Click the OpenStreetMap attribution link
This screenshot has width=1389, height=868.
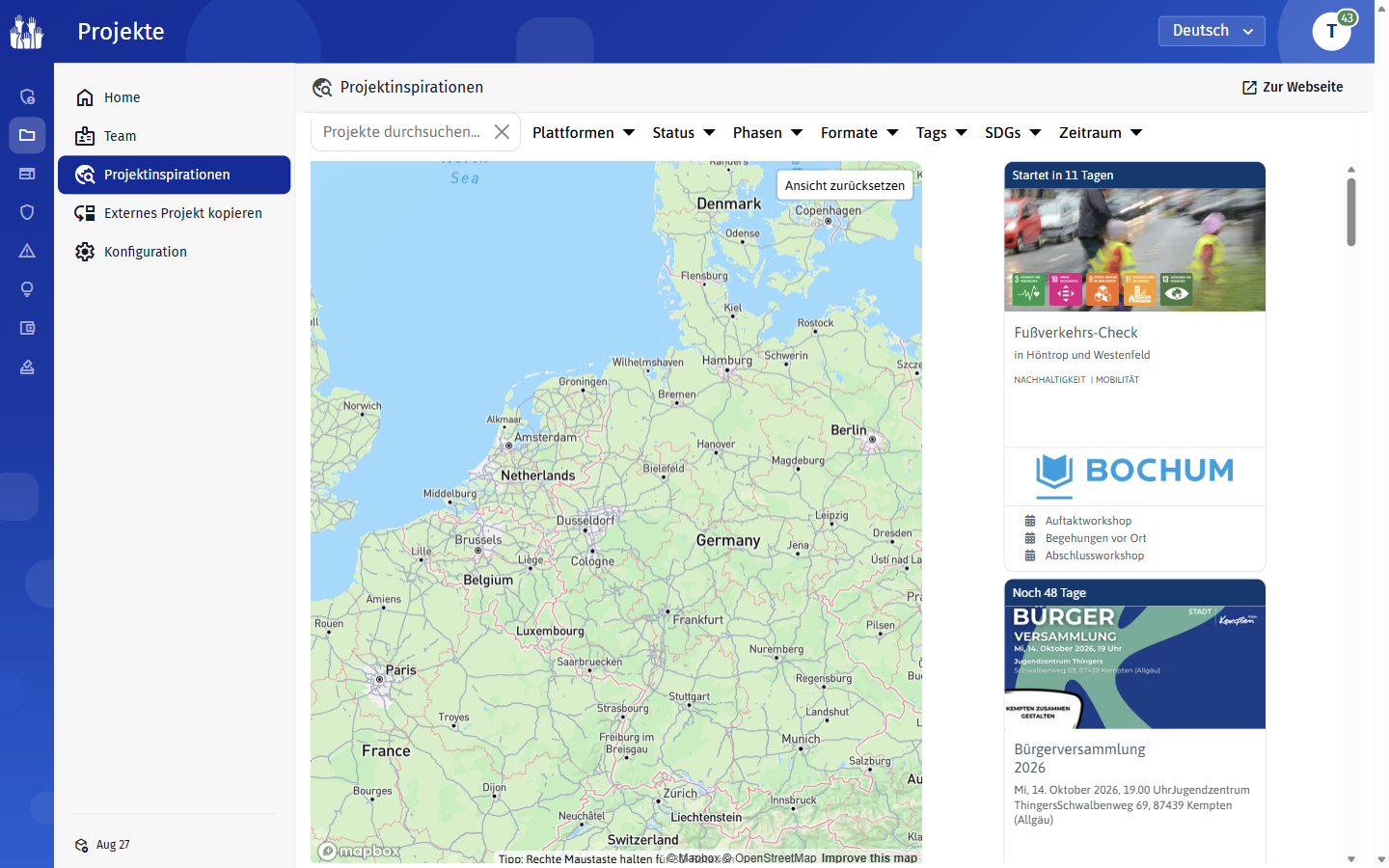point(771,857)
